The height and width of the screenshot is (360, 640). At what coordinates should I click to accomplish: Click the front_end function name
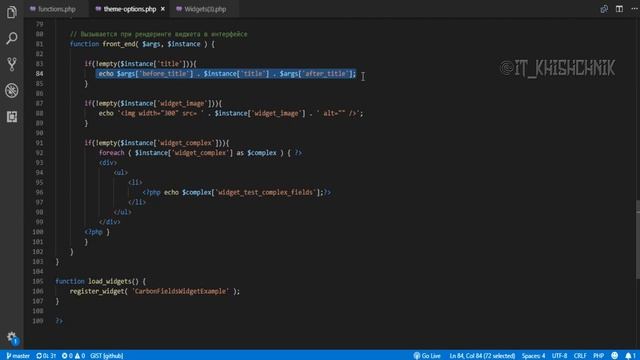(x=118, y=44)
